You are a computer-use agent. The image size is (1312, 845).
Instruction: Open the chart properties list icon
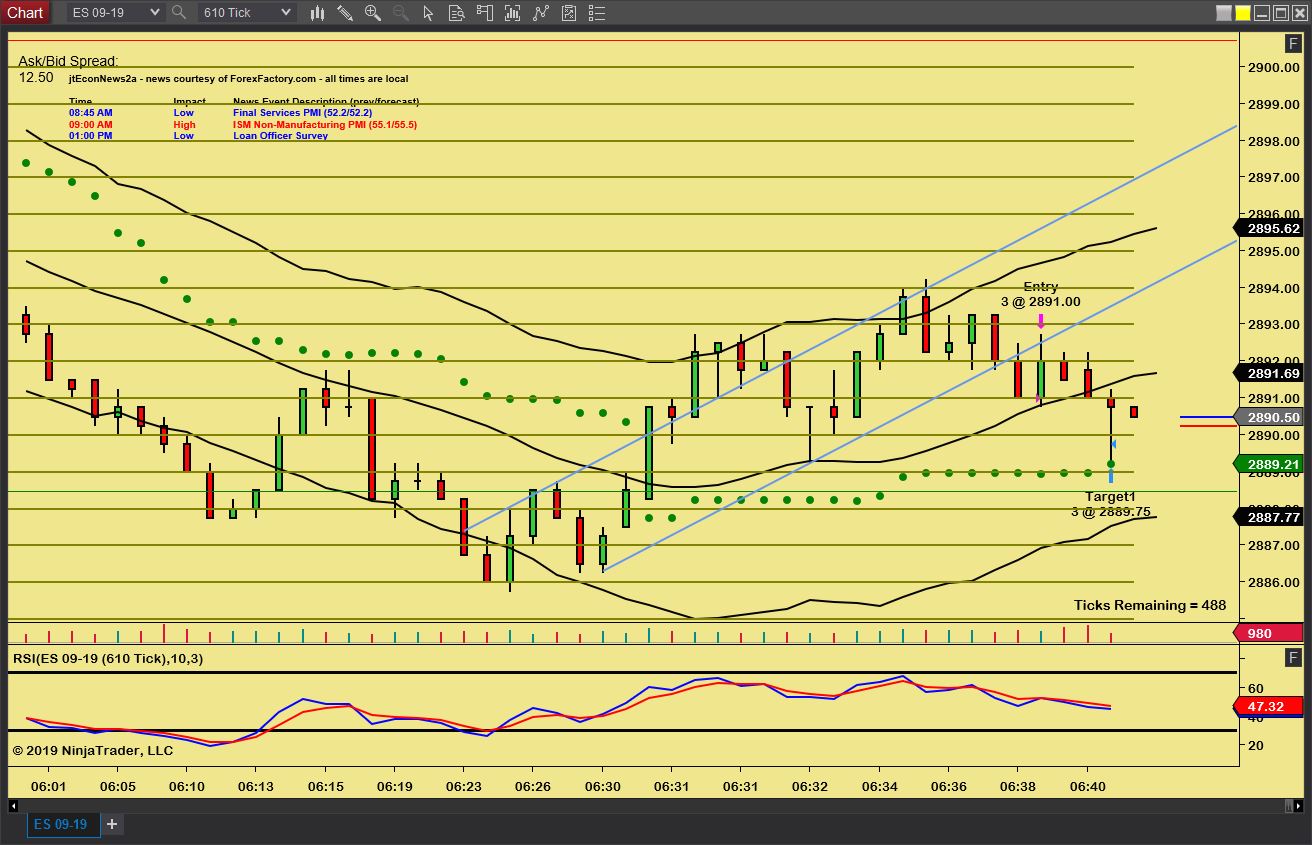click(x=597, y=13)
